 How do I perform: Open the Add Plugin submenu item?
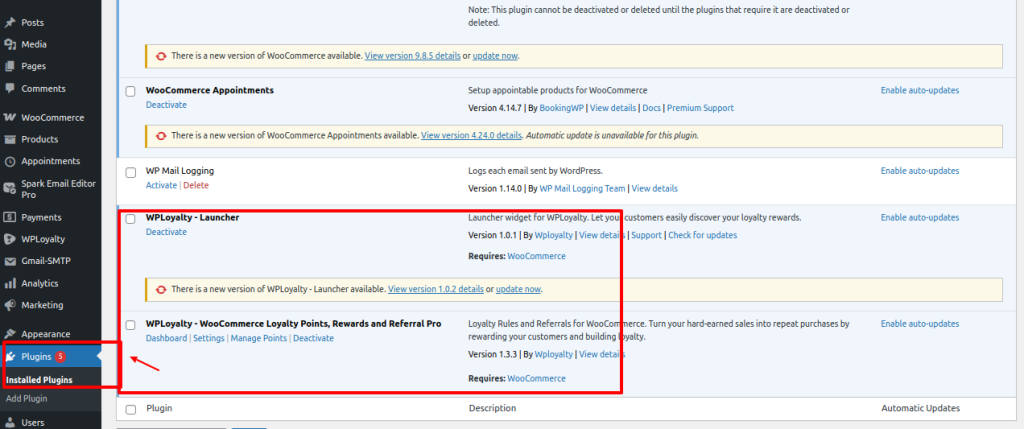(27, 398)
